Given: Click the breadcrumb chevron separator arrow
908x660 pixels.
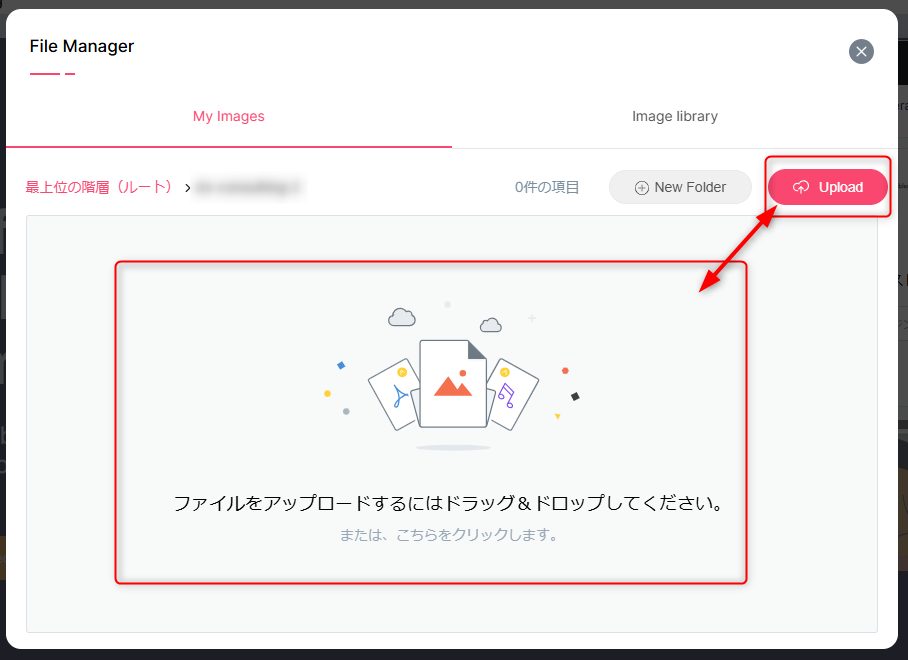Looking at the screenshot, I should point(186,188).
